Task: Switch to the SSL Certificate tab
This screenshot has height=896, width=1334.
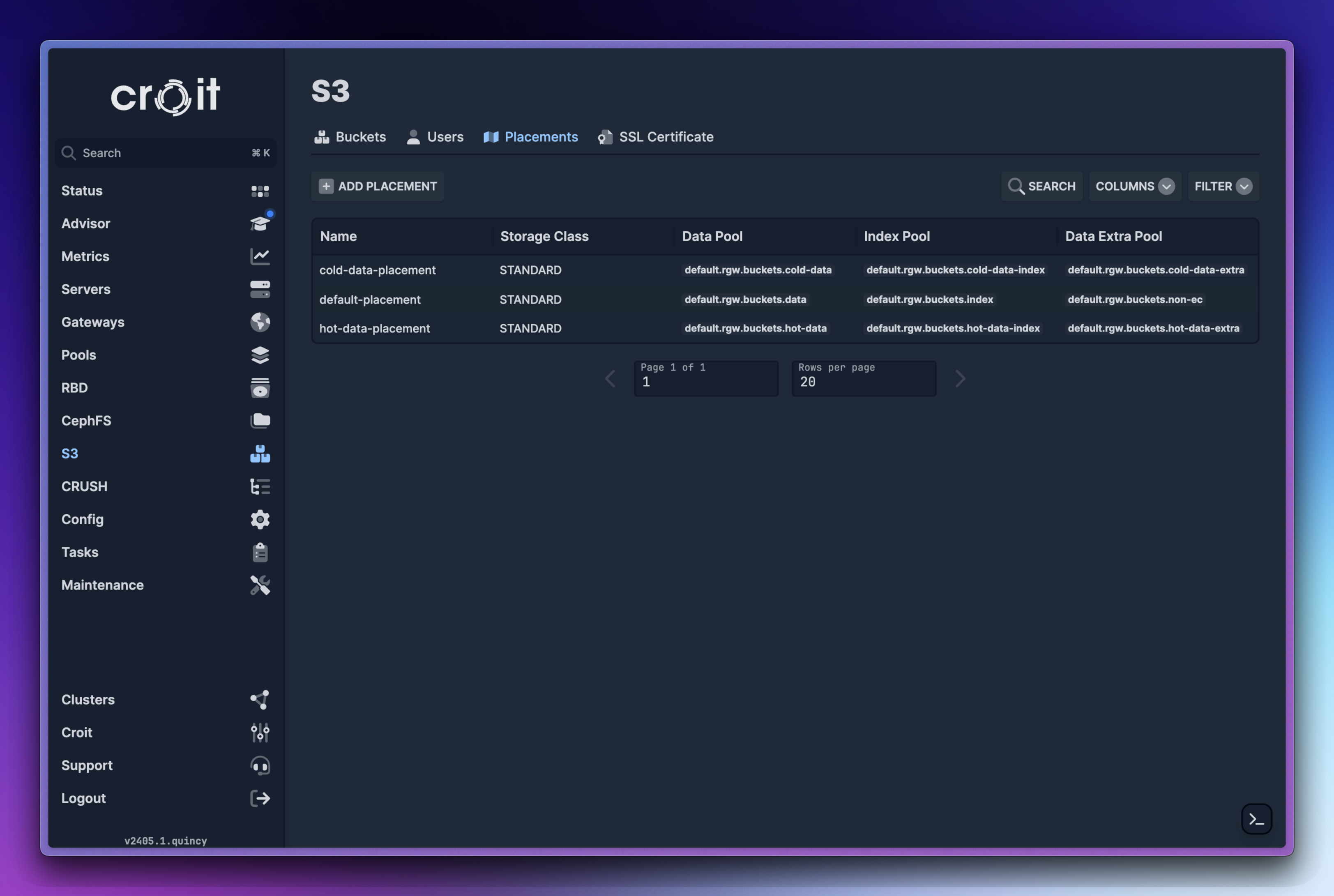Action: pyautogui.click(x=656, y=137)
